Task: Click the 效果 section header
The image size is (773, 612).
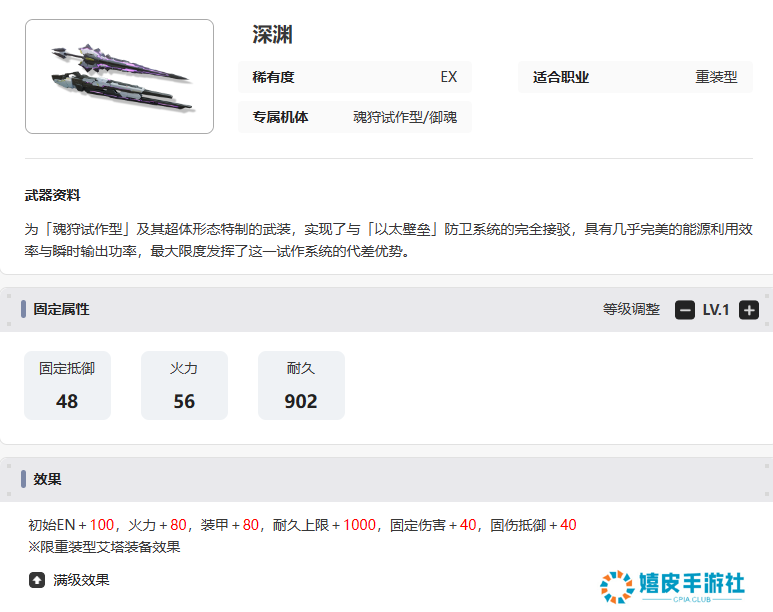Action: pos(48,479)
